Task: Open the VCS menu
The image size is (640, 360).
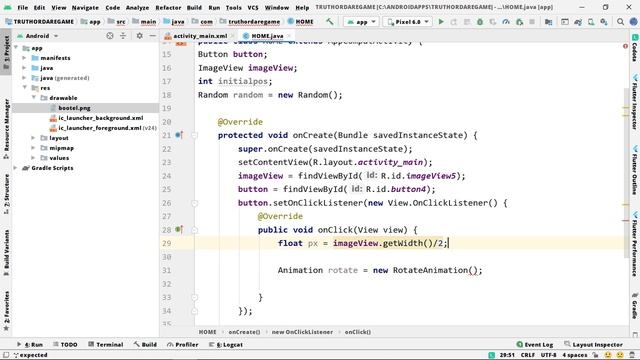Action: 253,7
